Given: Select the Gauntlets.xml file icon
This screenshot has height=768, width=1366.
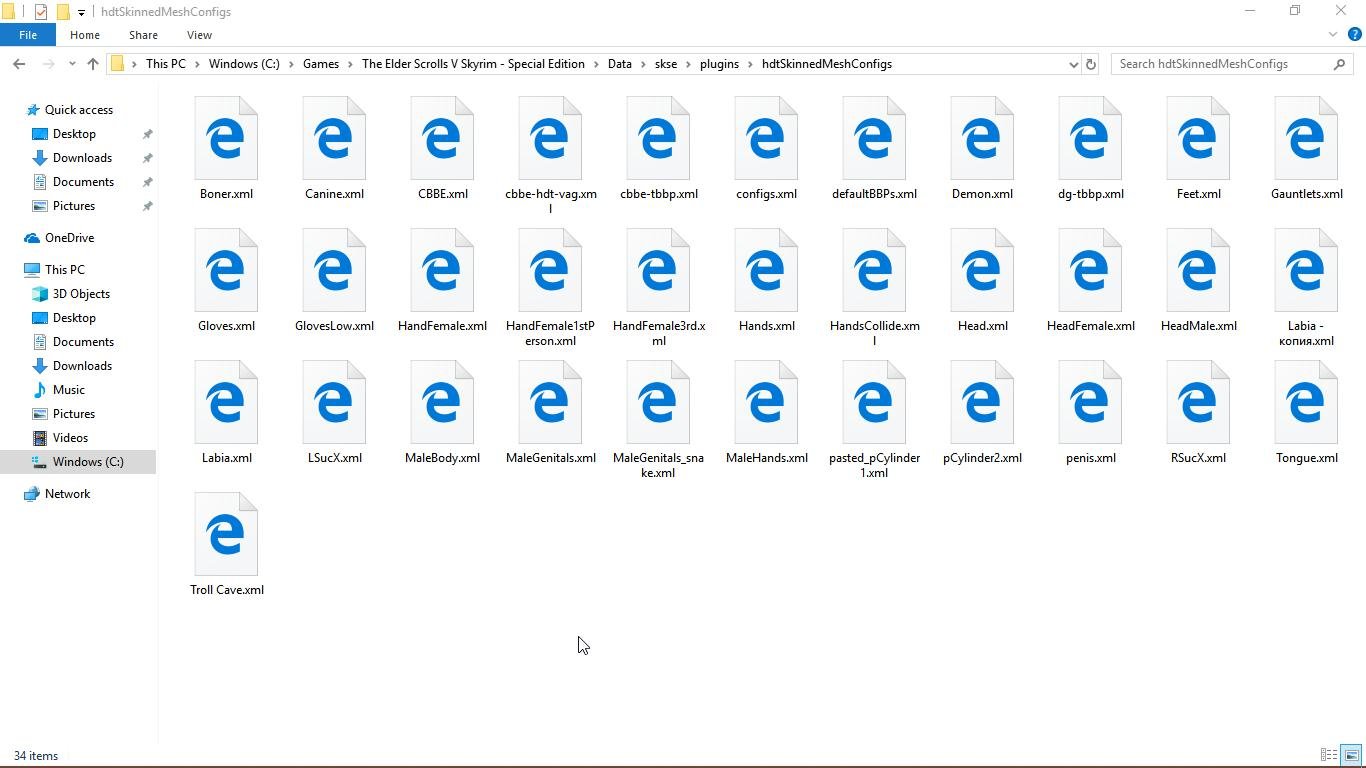Looking at the screenshot, I should 1306,139.
